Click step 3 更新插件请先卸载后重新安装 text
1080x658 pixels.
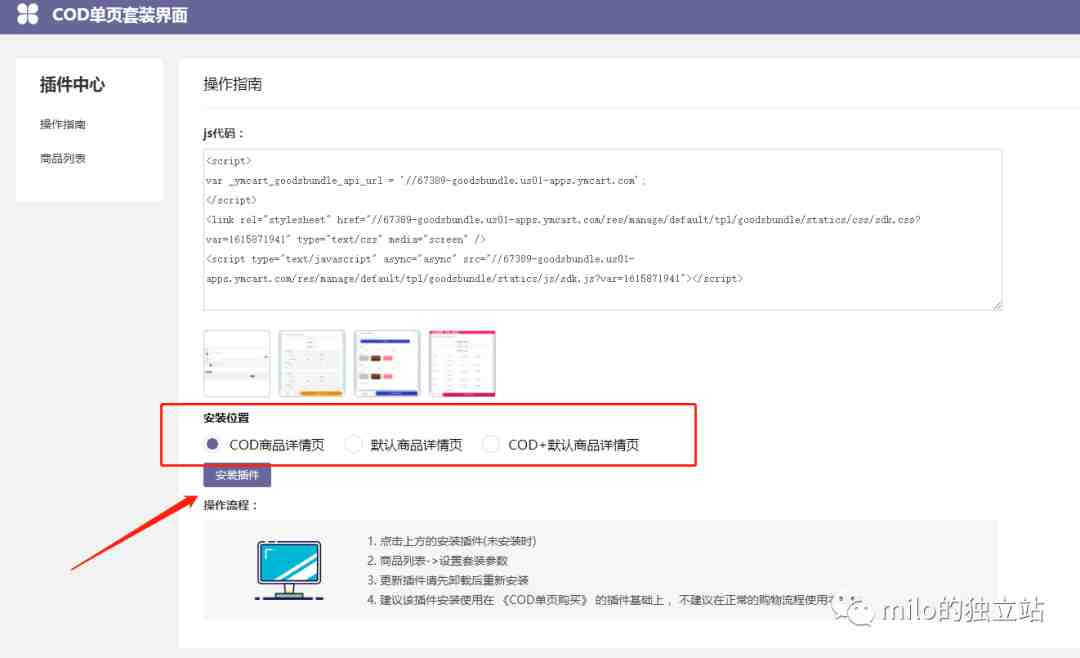pyautogui.click(x=448, y=580)
